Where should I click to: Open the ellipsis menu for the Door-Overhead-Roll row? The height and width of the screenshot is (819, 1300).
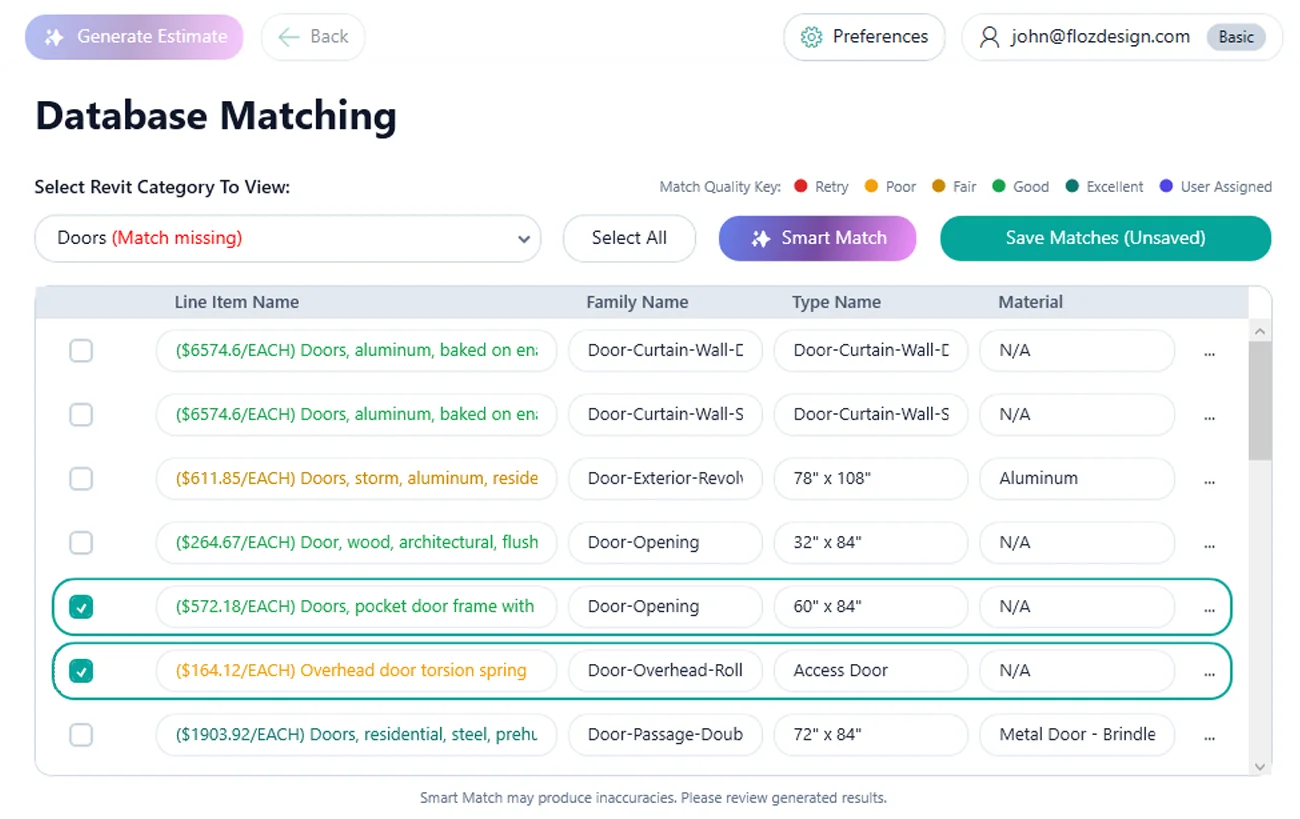(x=1209, y=671)
